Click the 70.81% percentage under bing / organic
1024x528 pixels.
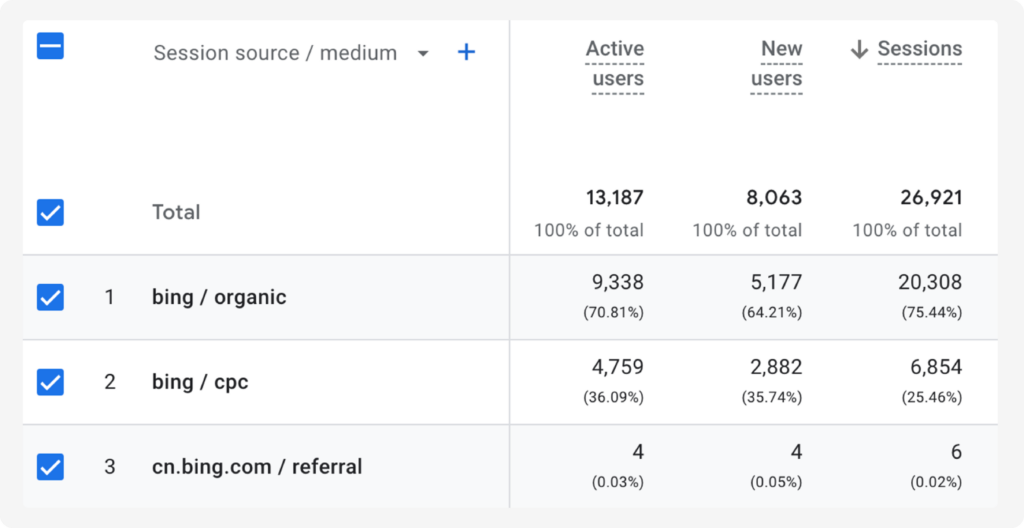coord(614,313)
